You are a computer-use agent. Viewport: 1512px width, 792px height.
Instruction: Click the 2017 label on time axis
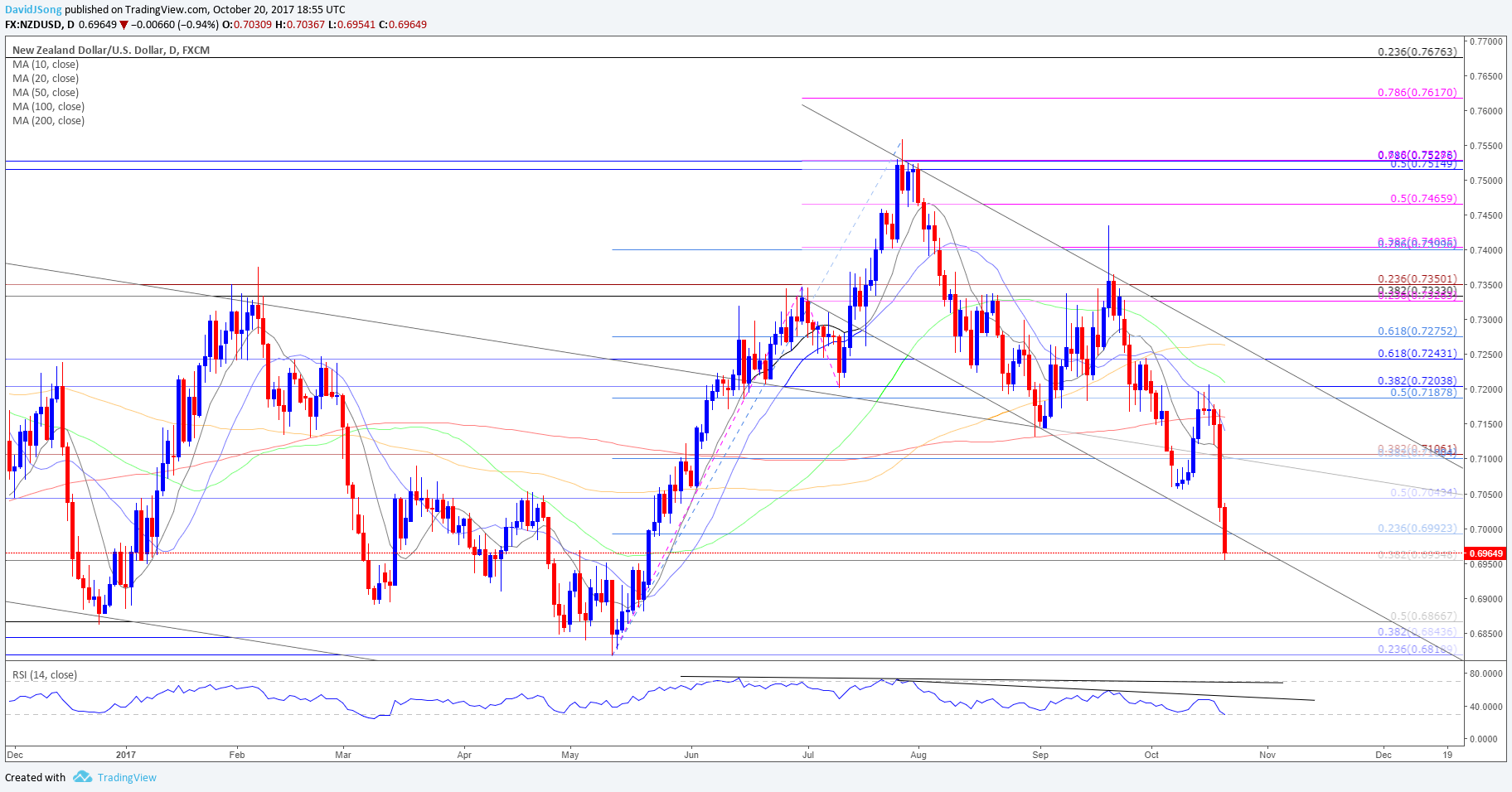click(126, 755)
